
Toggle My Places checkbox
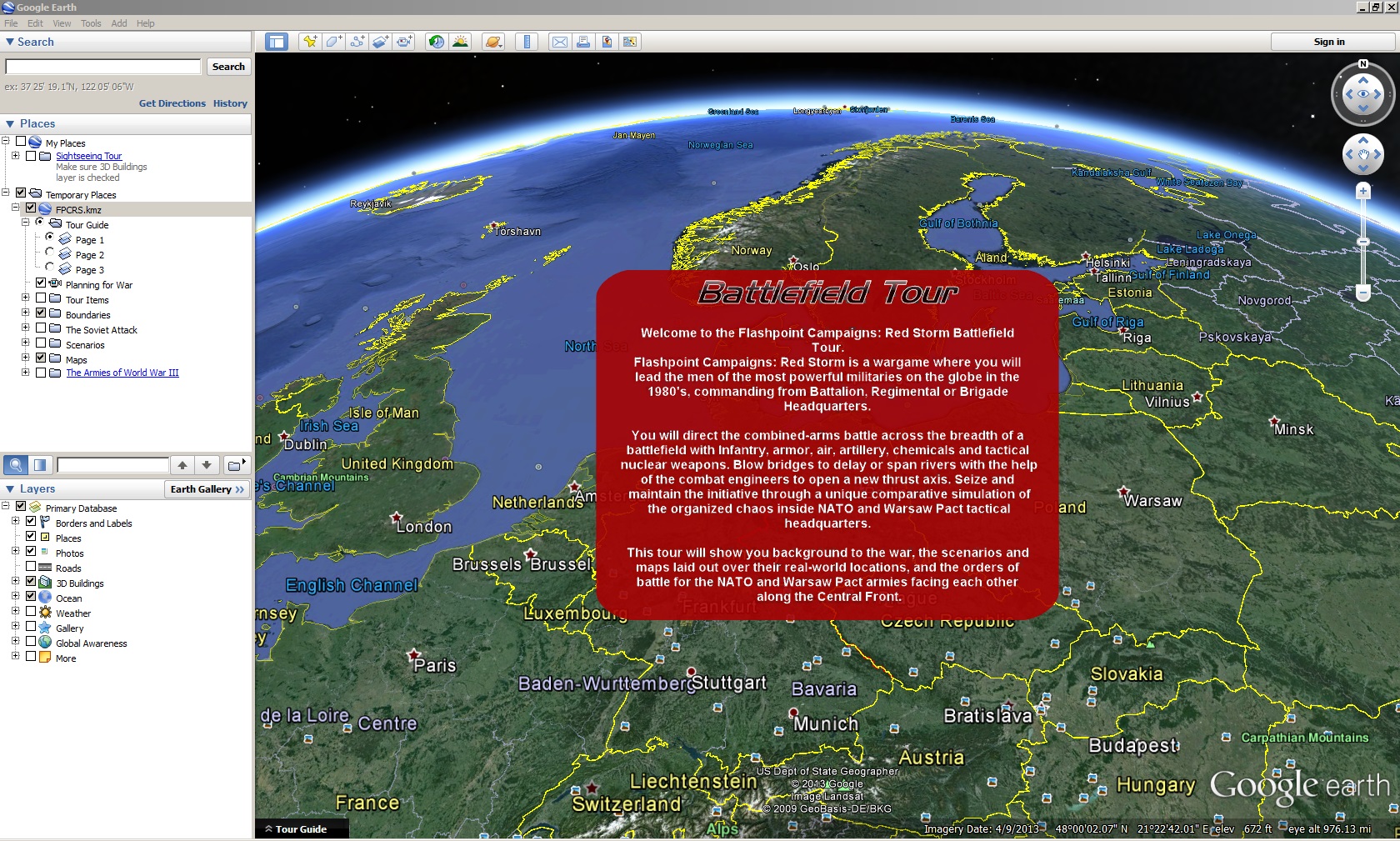click(x=21, y=142)
